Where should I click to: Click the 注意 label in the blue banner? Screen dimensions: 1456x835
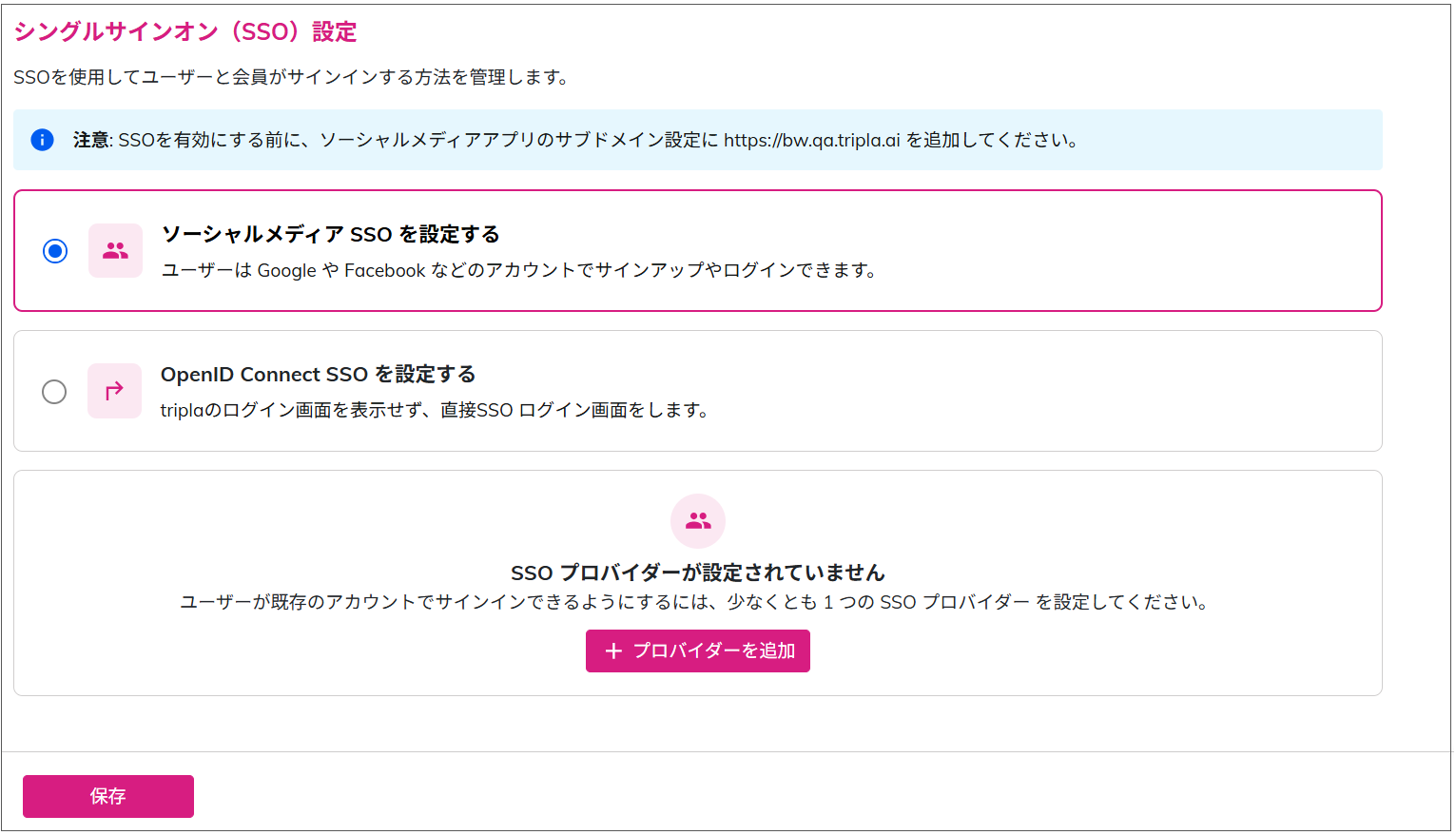click(x=91, y=141)
